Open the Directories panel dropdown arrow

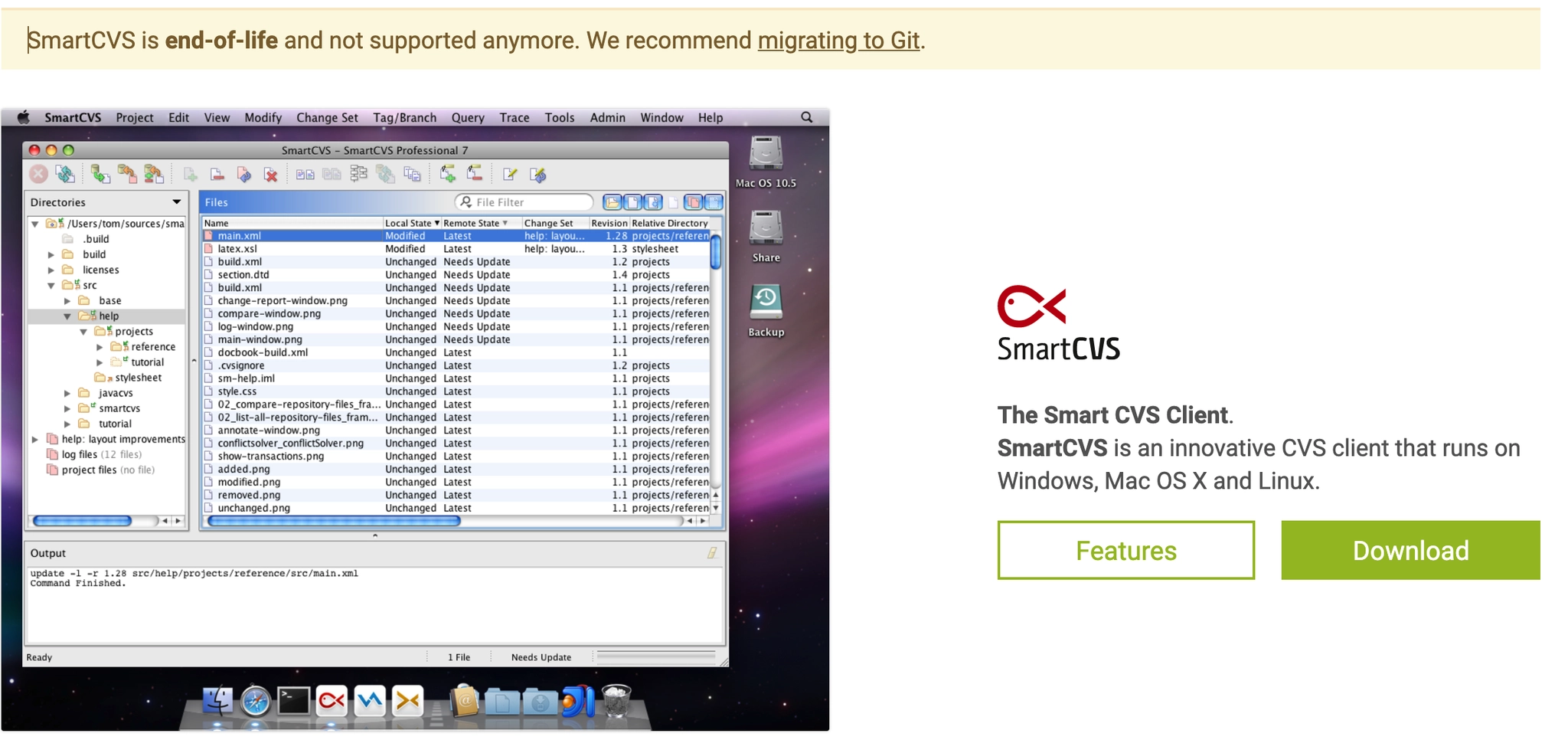(x=177, y=202)
